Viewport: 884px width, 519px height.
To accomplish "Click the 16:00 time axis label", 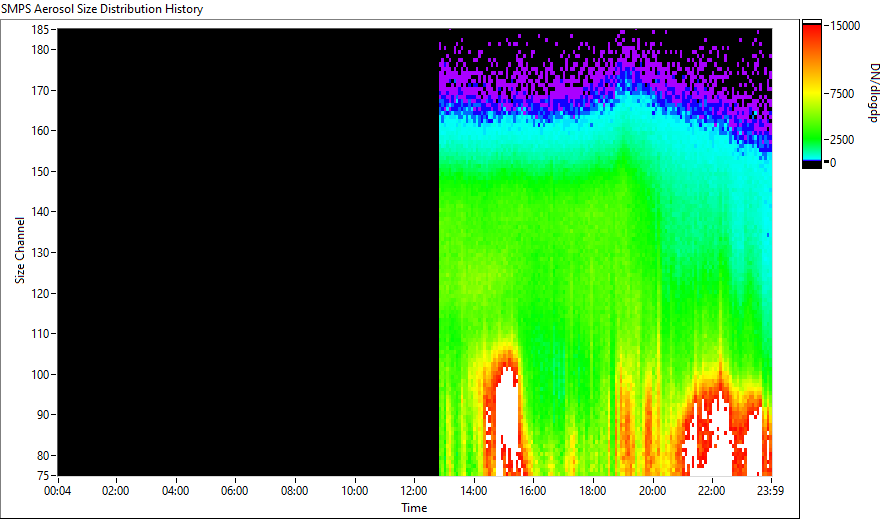I will click(533, 491).
